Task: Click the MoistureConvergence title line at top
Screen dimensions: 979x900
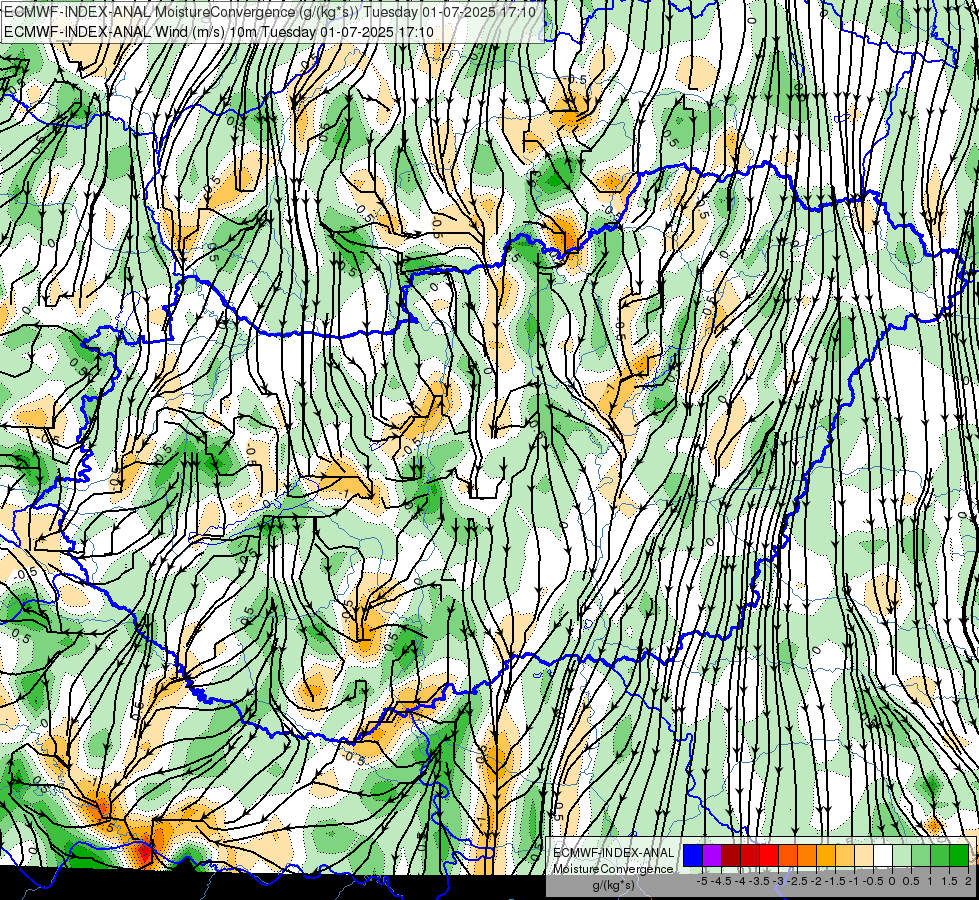Action: [269, 12]
